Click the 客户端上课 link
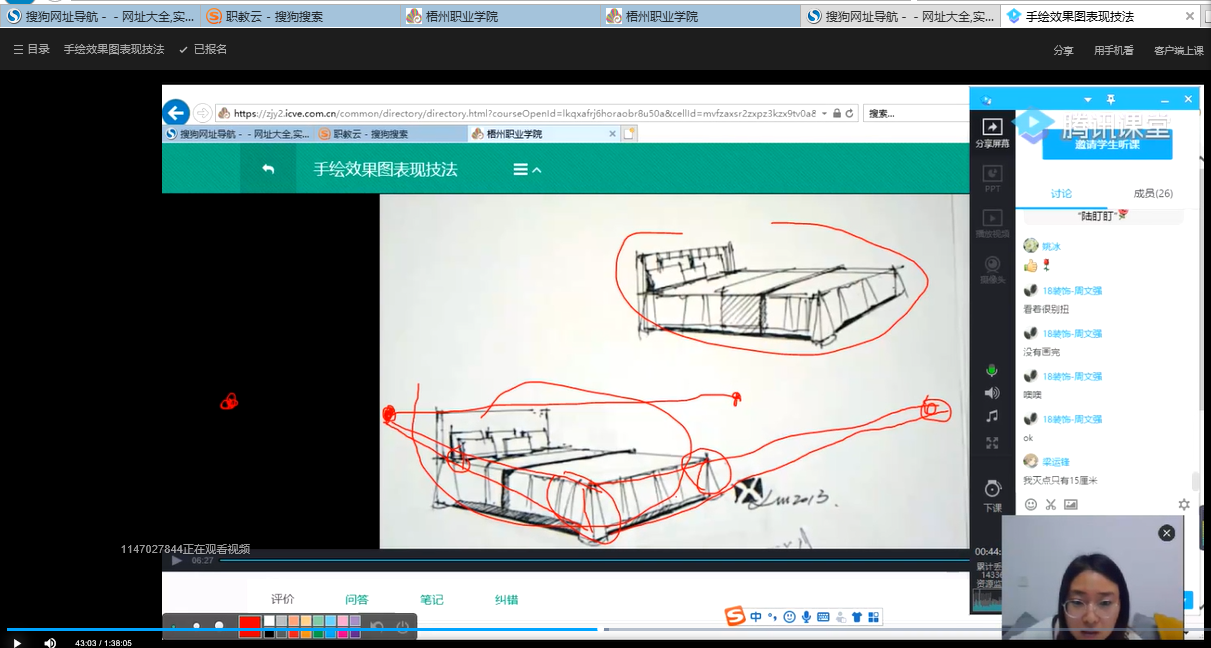Viewport: 1211px width, 648px height. click(1178, 50)
